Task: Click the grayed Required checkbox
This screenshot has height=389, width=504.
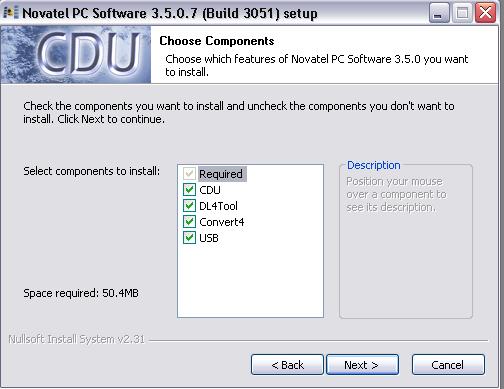Action: coord(189,174)
